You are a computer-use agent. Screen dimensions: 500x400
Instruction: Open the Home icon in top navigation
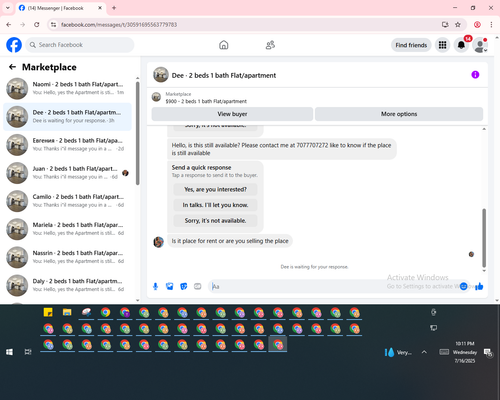pos(224,45)
